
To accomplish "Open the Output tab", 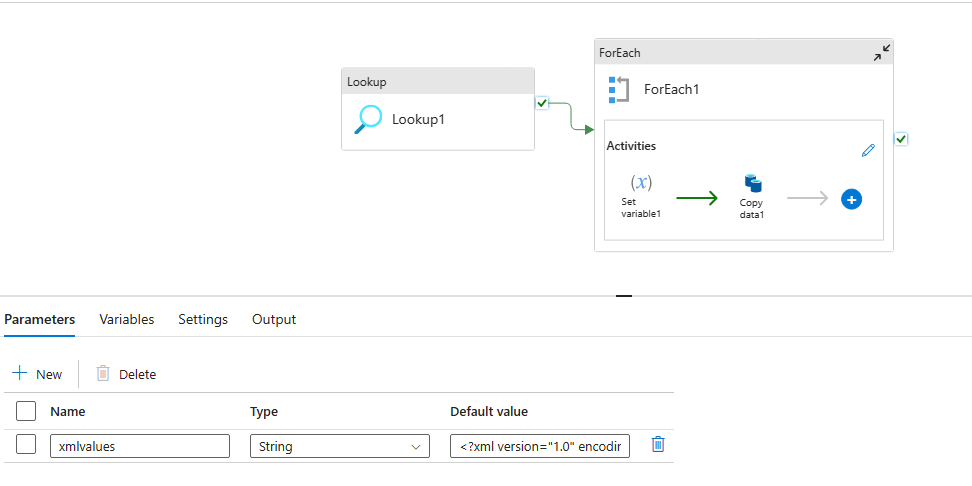I will (x=274, y=319).
